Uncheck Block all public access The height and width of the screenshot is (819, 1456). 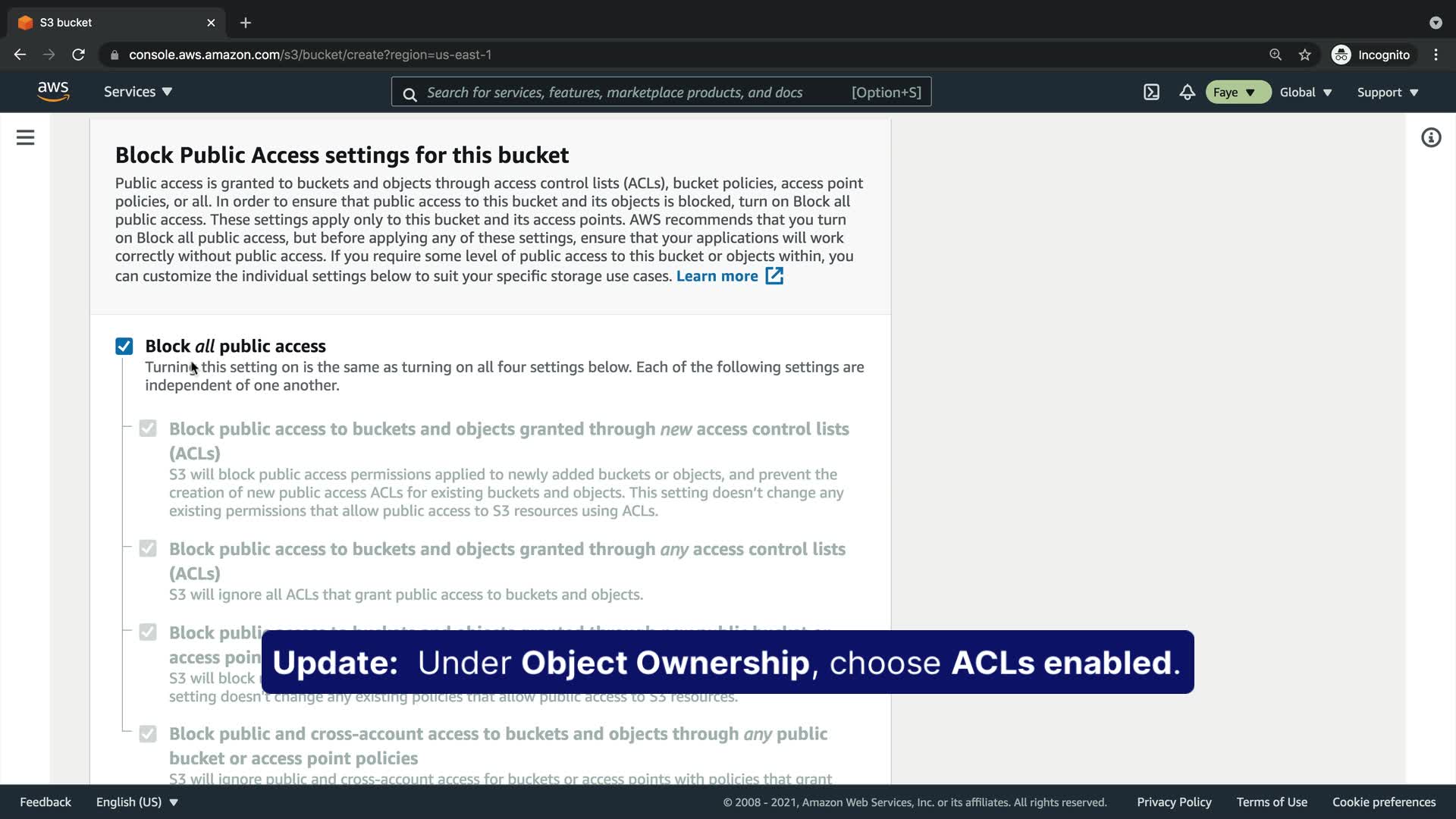tap(124, 347)
